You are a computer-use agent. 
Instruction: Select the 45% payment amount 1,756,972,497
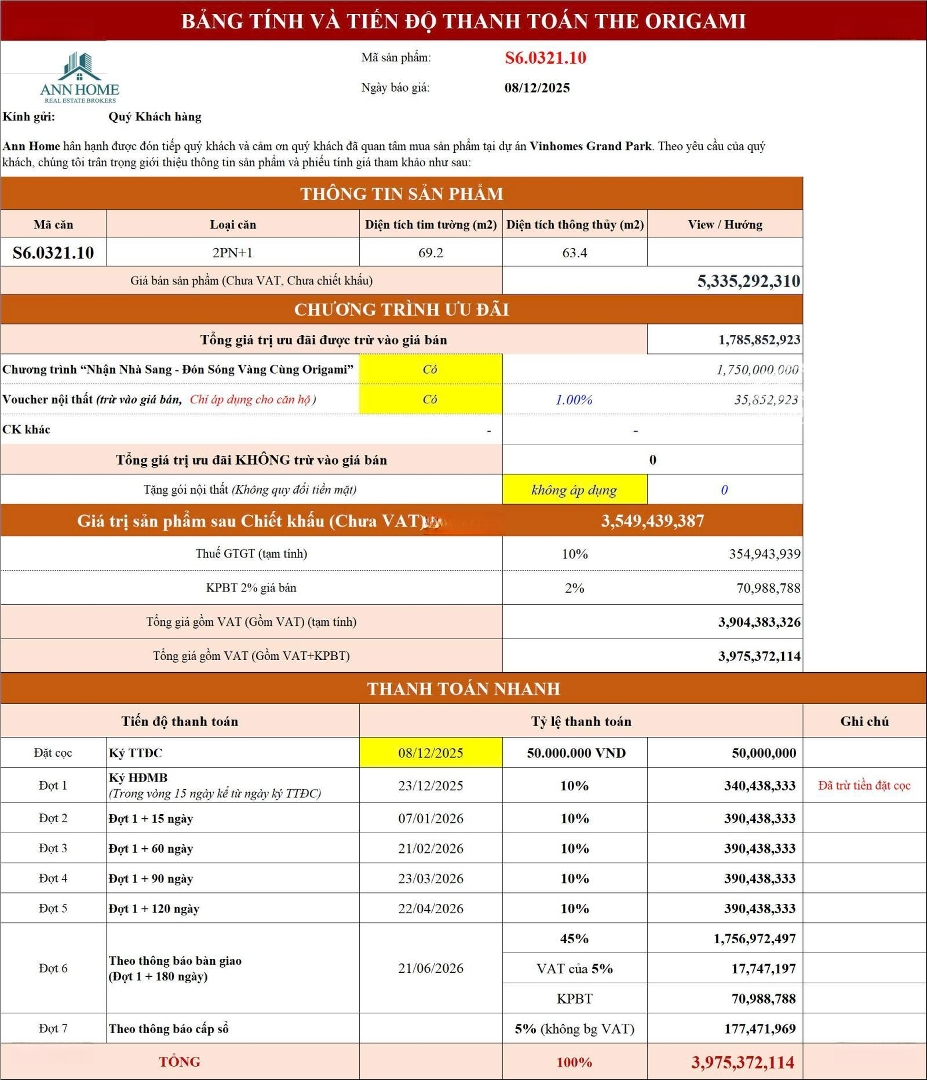[x=755, y=938]
